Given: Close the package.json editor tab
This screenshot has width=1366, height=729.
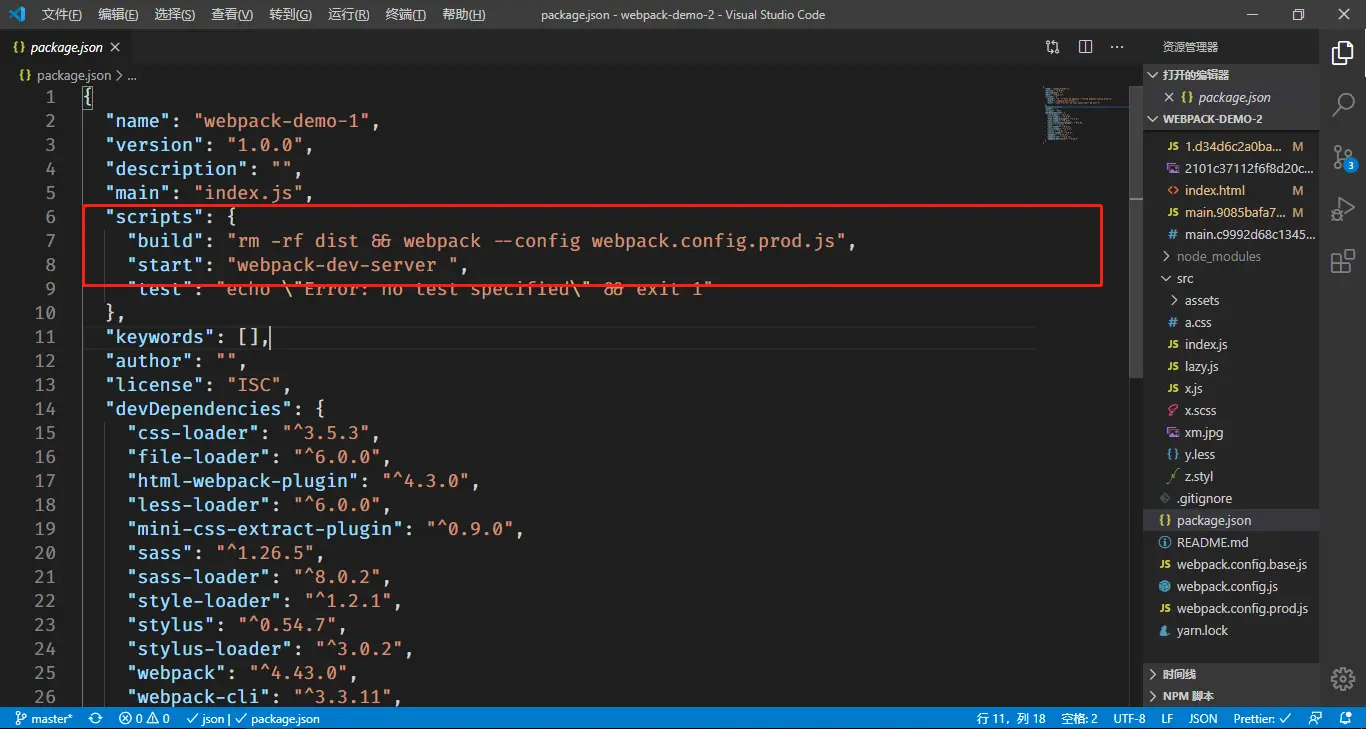Looking at the screenshot, I should (115, 47).
